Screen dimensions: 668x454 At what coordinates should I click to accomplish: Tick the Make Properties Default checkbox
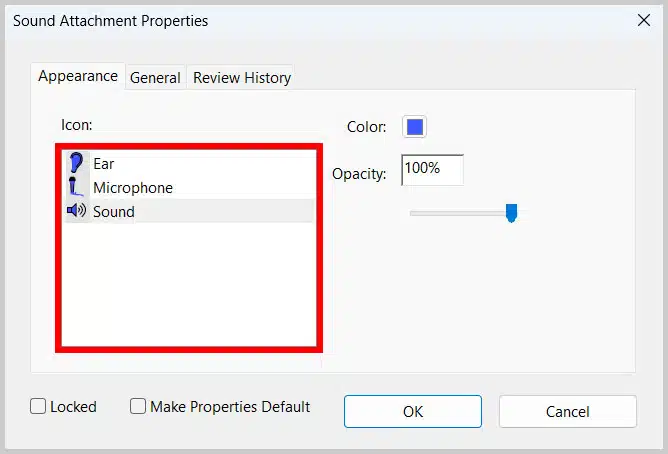click(x=139, y=407)
